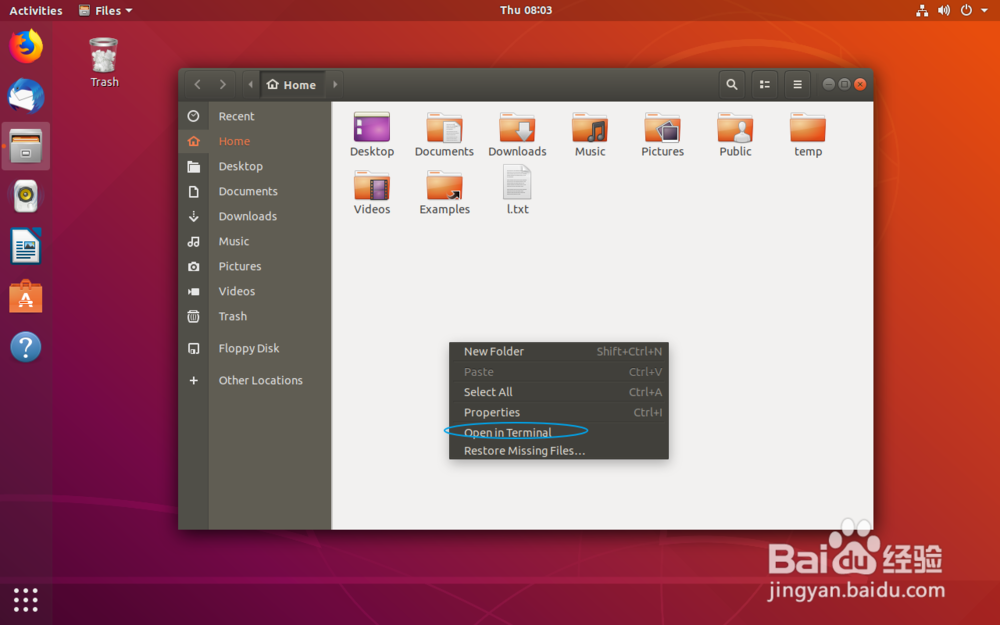Choose New Folder from context menu
1000x625 pixels.
coord(559,351)
